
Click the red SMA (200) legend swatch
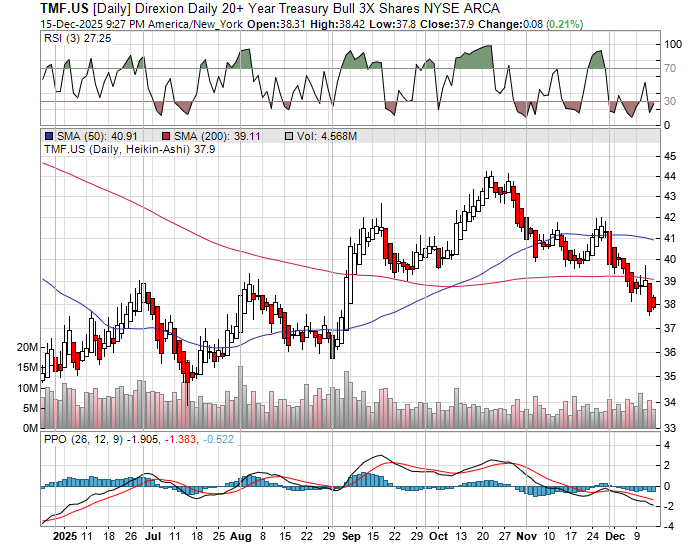[x=165, y=136]
